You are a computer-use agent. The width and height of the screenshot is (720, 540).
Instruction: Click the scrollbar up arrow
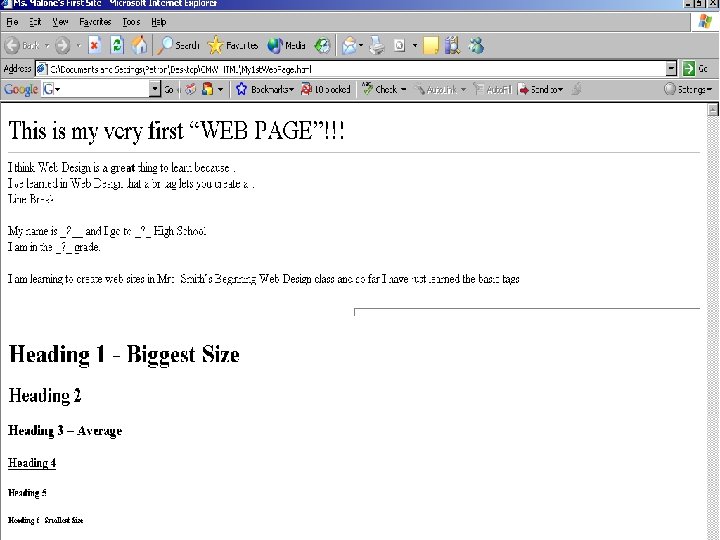tap(713, 109)
